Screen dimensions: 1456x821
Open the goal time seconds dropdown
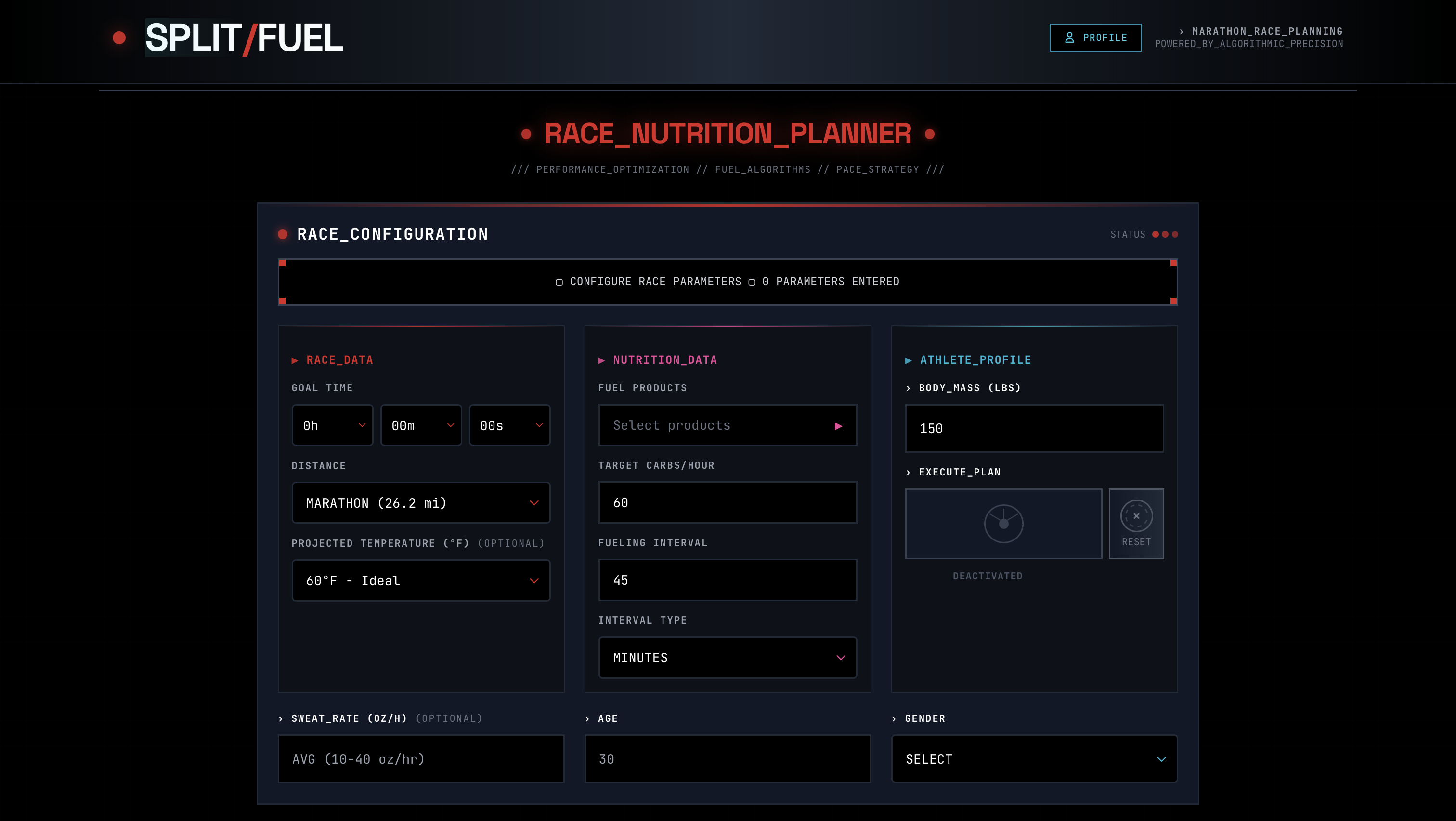(x=509, y=425)
